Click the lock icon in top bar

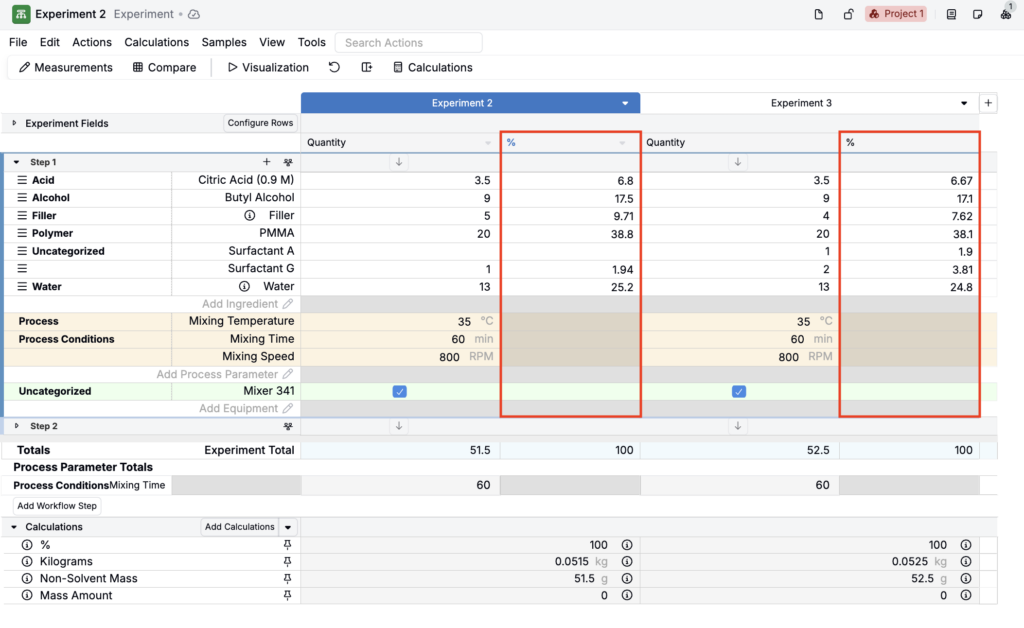point(848,14)
